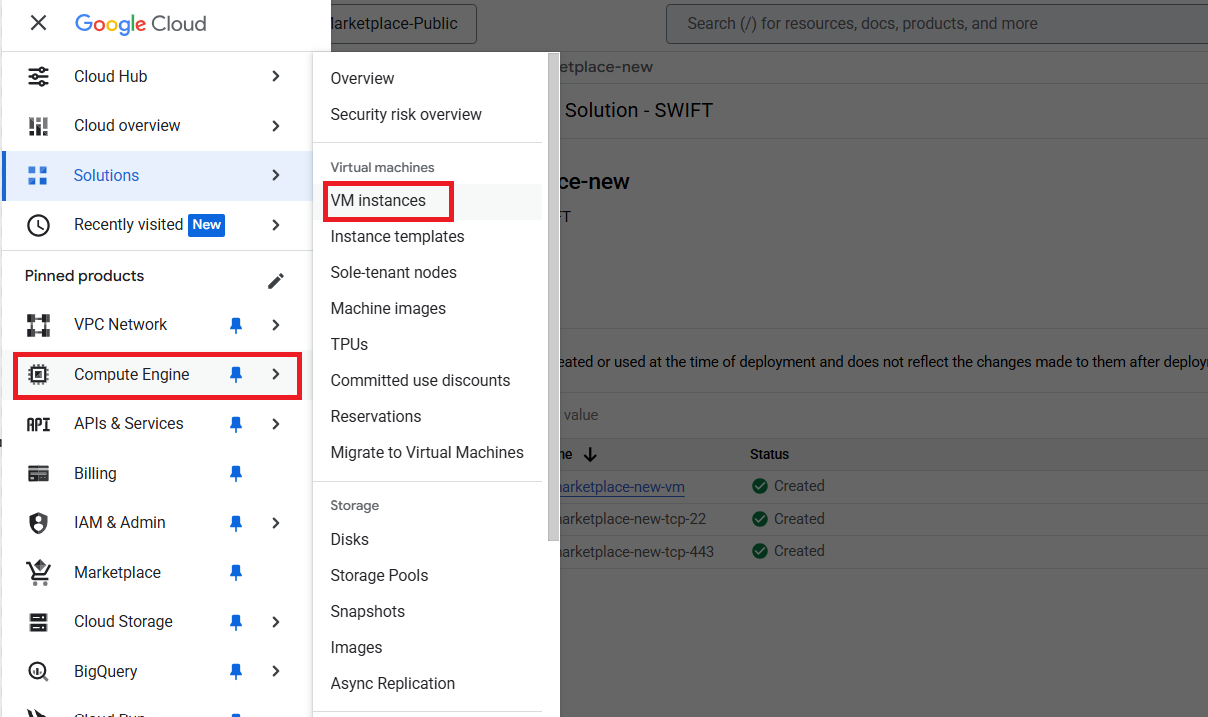Open the Overview submenu item
This screenshot has width=1208, height=717.
[362, 78]
